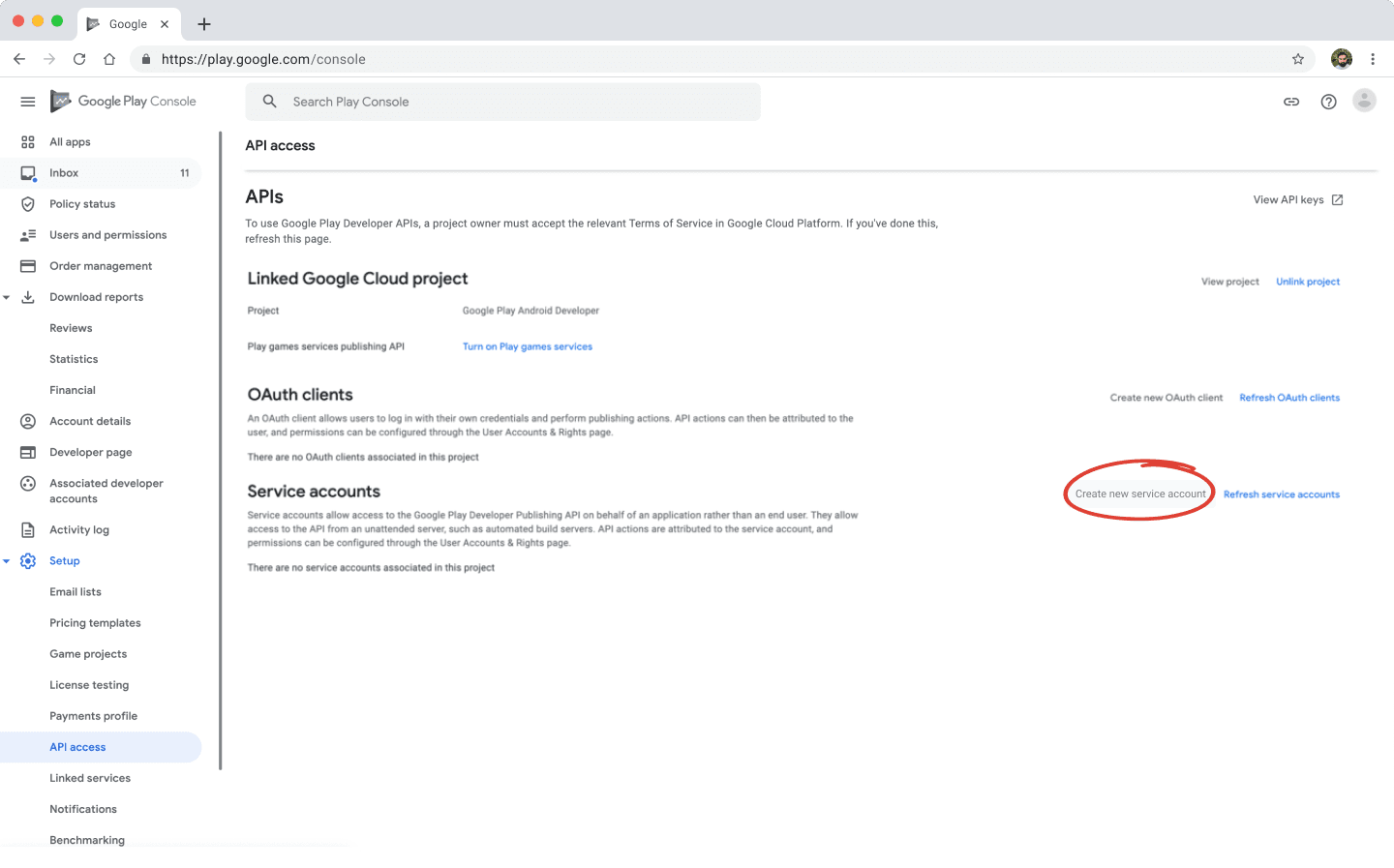The width and height of the screenshot is (1394, 868).
Task: Click Refresh service accounts
Action: click(1282, 494)
